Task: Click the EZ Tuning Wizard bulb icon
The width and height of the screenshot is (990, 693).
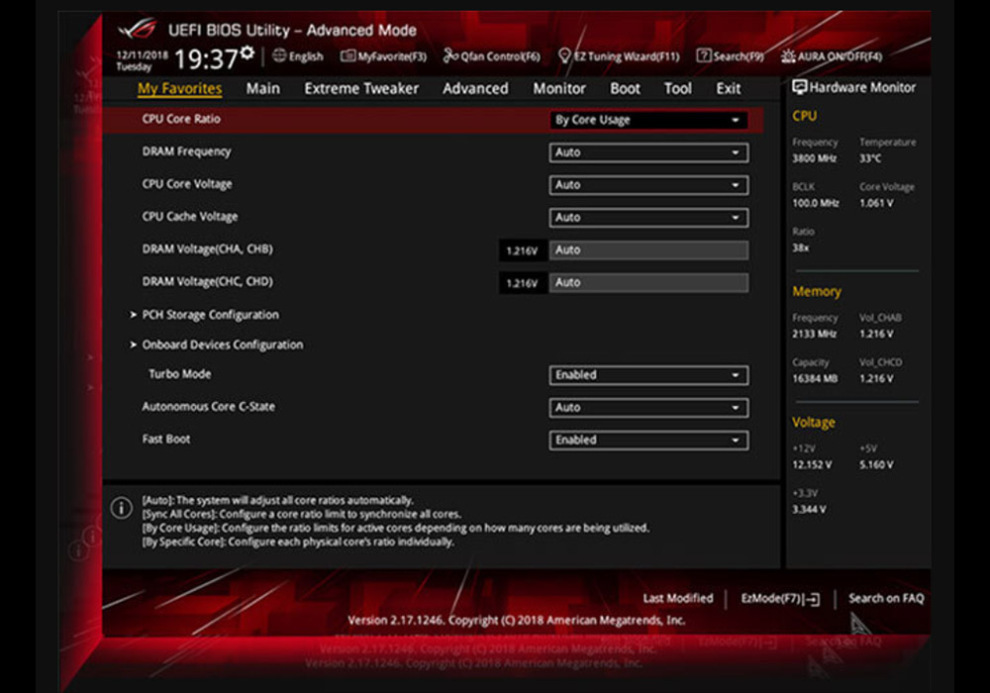Action: (564, 56)
